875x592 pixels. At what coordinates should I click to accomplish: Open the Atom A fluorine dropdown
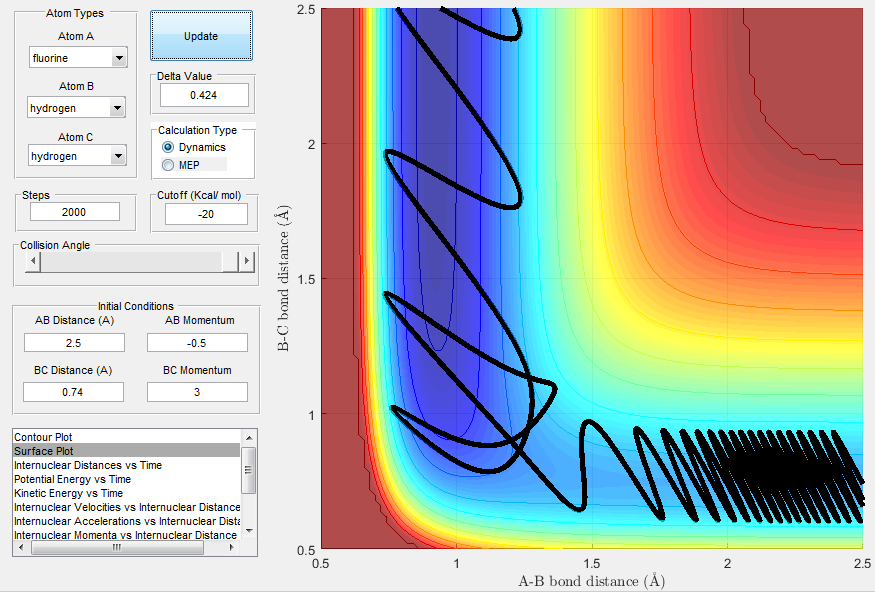(x=78, y=57)
